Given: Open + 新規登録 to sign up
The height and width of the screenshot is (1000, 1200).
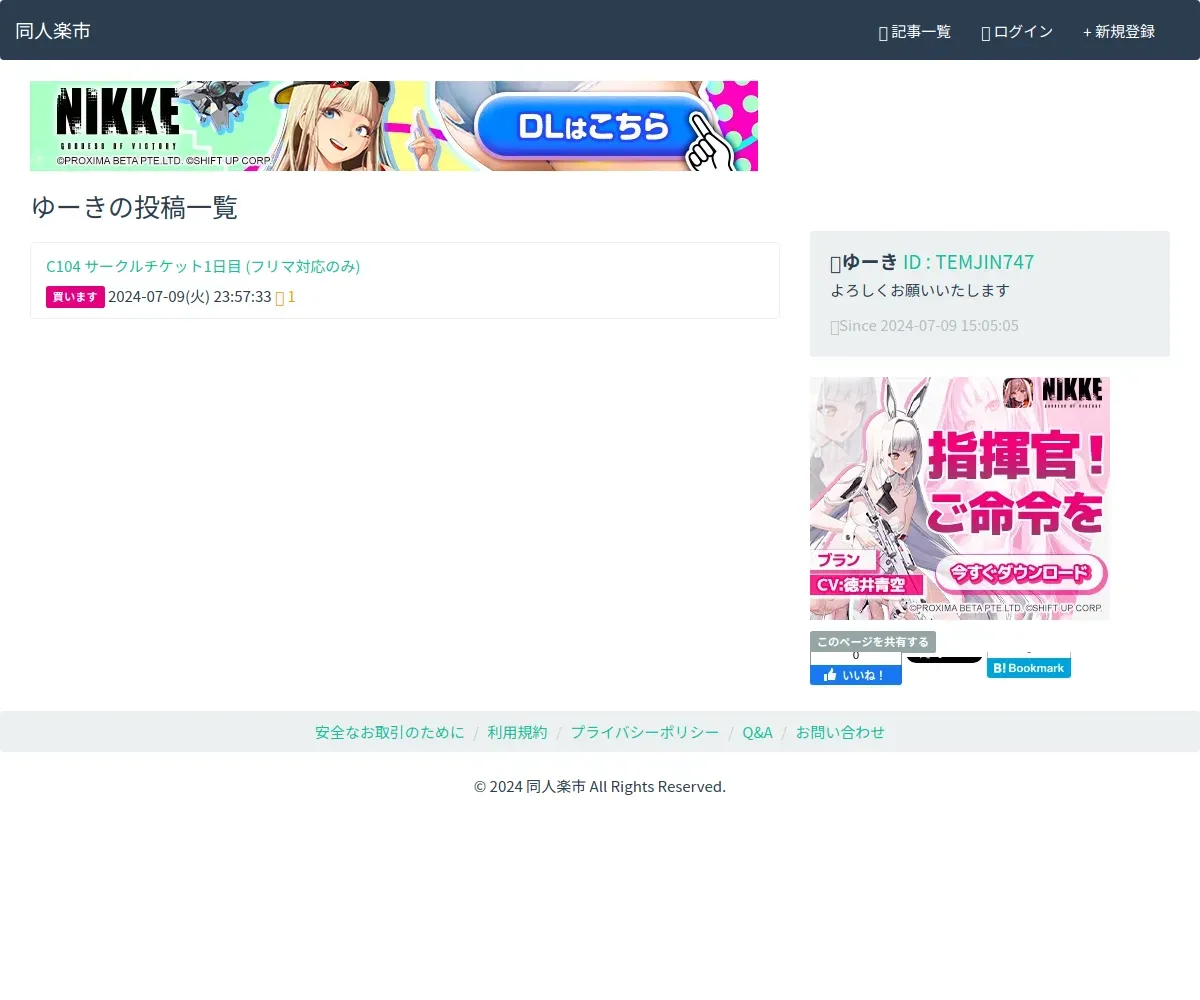Looking at the screenshot, I should (1119, 32).
